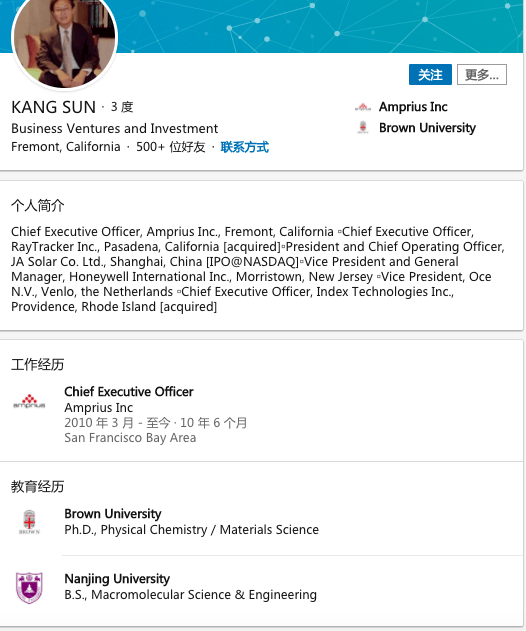This screenshot has height=631, width=526.
Task: Click the 500+ 位好友 connections text
Action: [171, 147]
